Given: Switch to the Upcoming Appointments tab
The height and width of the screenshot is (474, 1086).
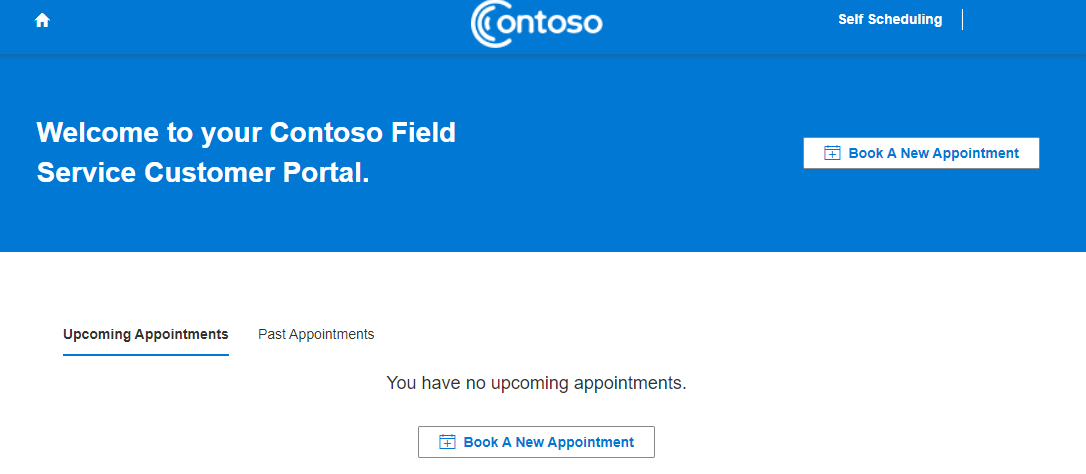Looking at the screenshot, I should coord(145,334).
